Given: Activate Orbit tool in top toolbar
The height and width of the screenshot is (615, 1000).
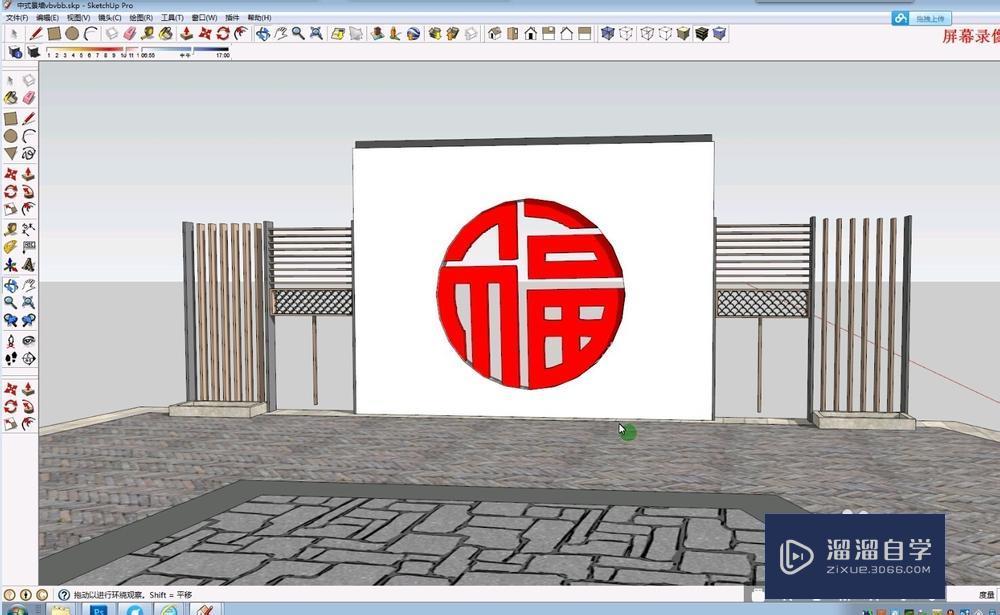Looking at the screenshot, I should (262, 33).
